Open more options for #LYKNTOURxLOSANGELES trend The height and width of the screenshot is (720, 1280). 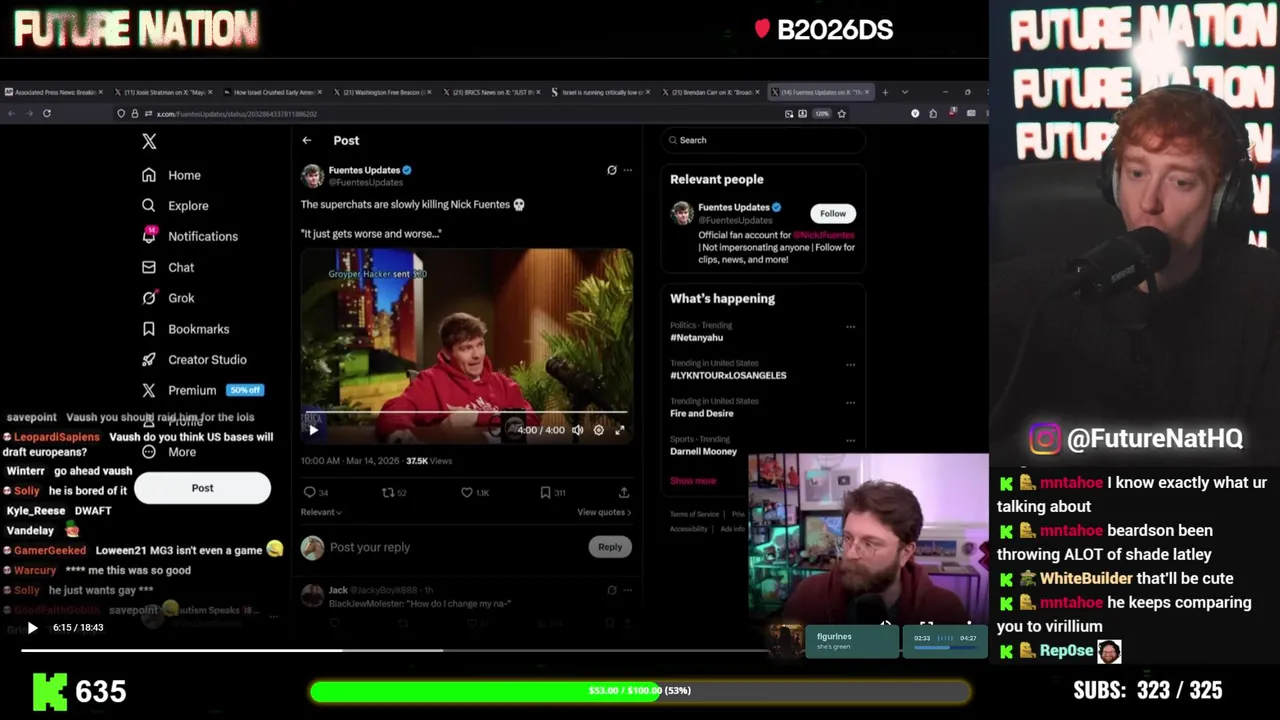click(x=851, y=364)
